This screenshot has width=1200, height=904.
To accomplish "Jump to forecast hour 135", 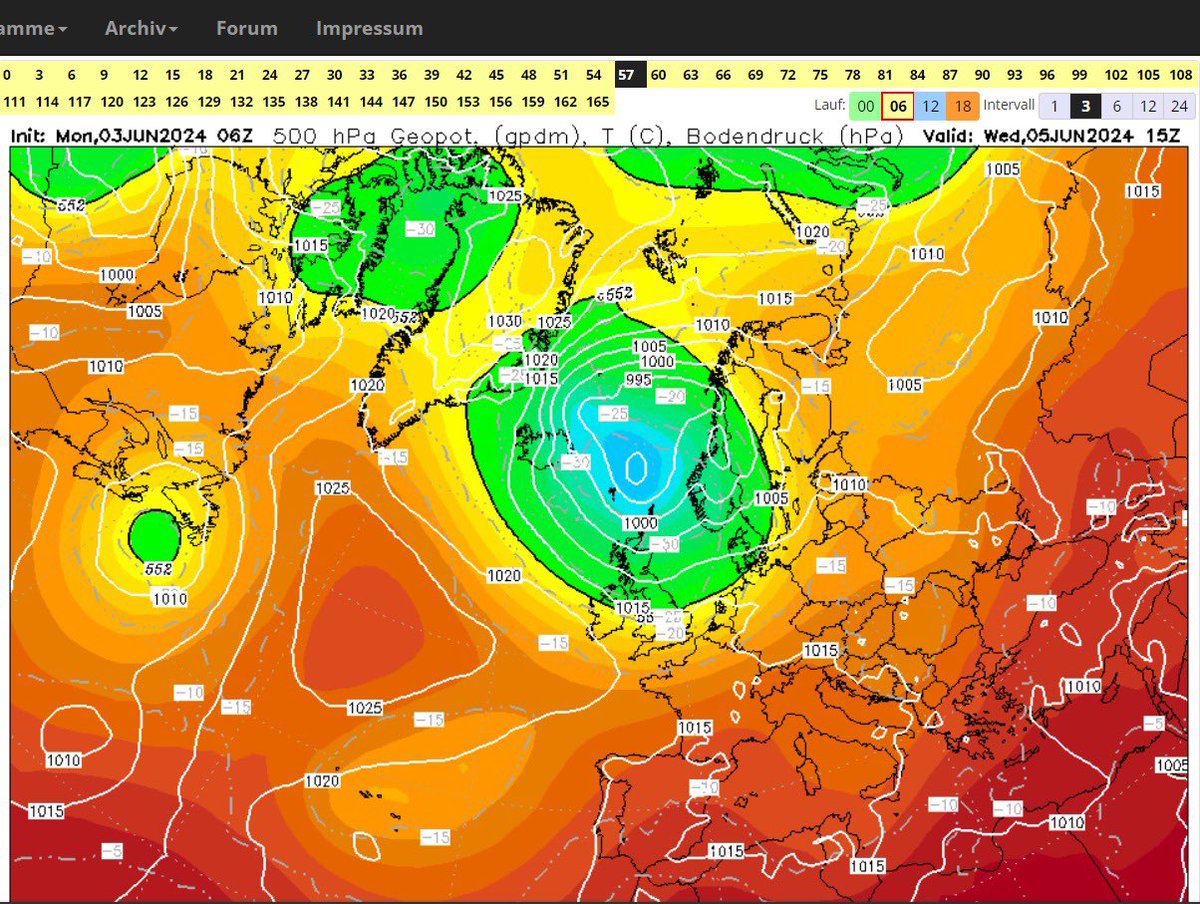I will [274, 101].
